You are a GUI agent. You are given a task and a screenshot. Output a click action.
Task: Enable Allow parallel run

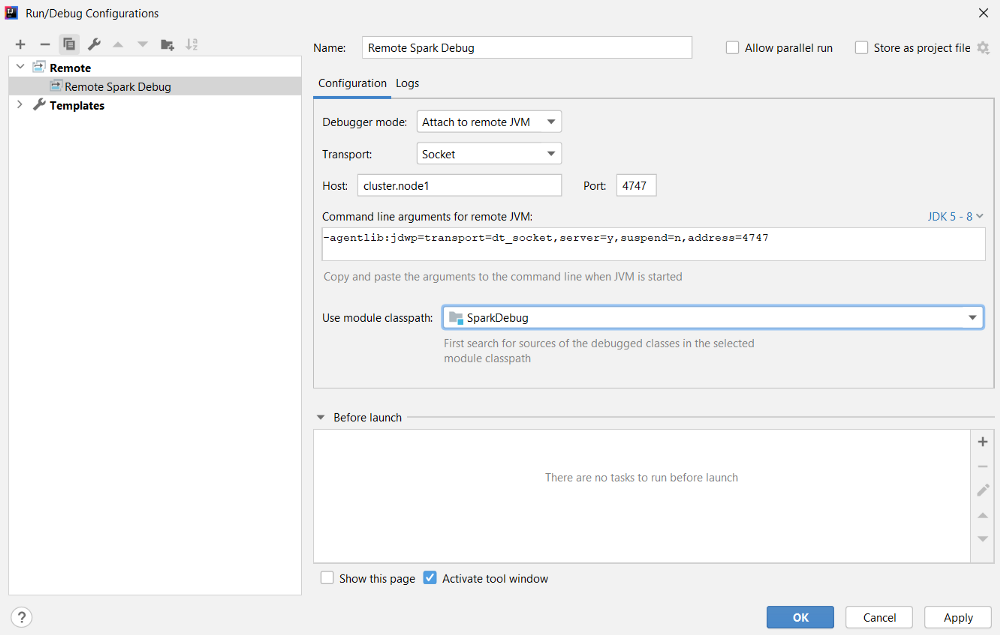pyautogui.click(x=732, y=48)
